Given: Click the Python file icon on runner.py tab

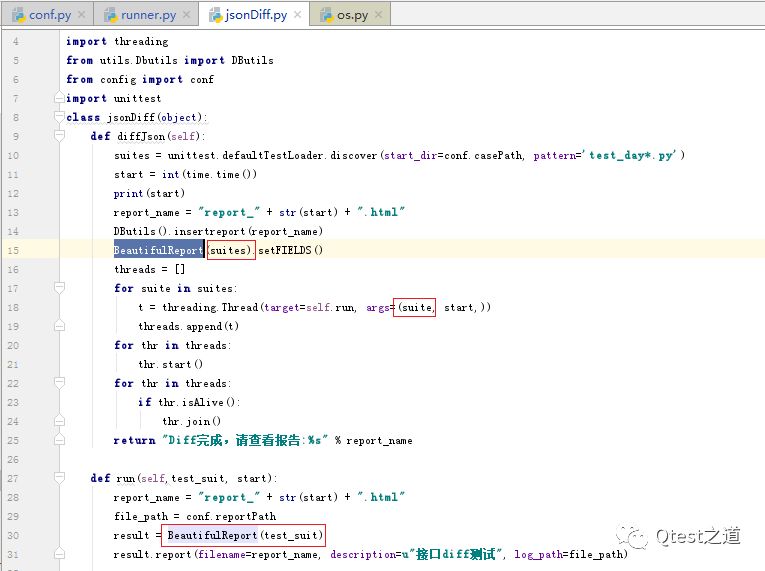Looking at the screenshot, I should [x=111, y=15].
